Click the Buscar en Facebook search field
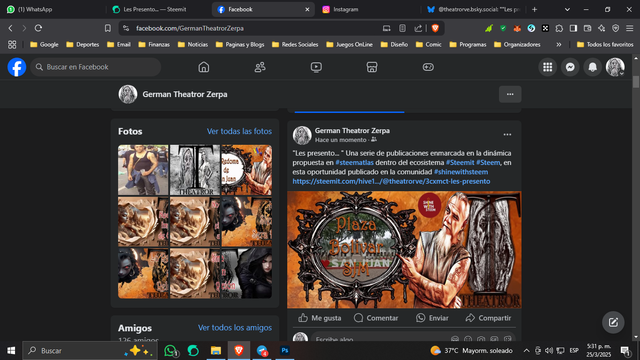This screenshot has height=360, width=640. click(x=96, y=67)
